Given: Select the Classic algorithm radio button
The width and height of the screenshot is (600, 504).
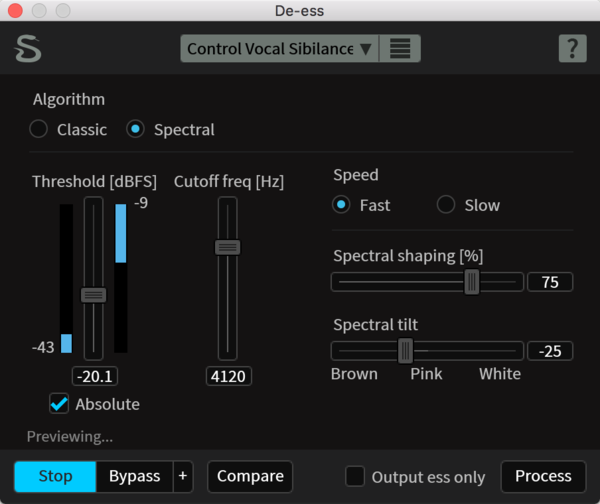Looking at the screenshot, I should 39,129.
